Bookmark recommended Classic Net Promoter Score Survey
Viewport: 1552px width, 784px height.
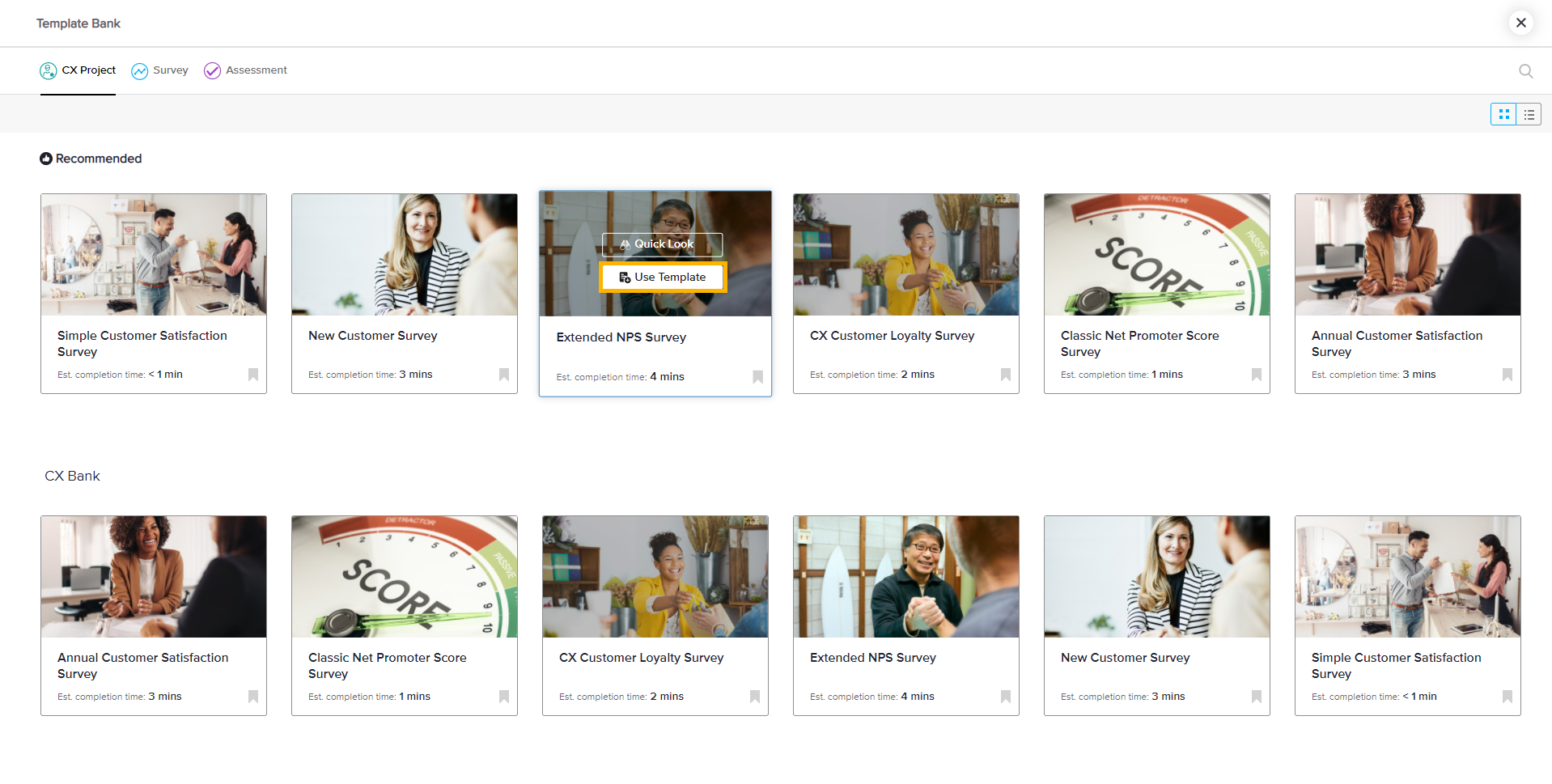pyautogui.click(x=1257, y=375)
